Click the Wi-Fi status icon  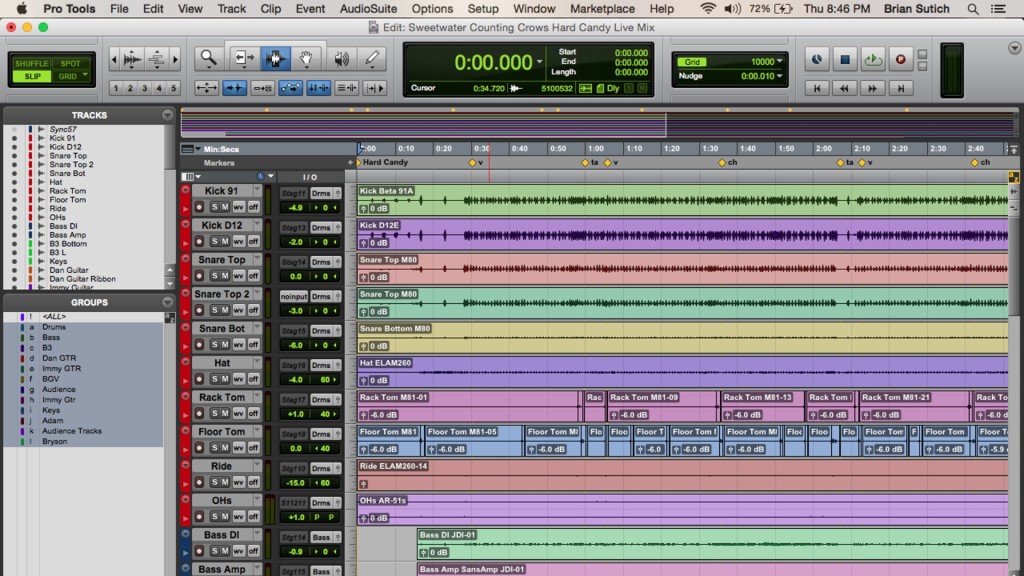[x=707, y=9]
